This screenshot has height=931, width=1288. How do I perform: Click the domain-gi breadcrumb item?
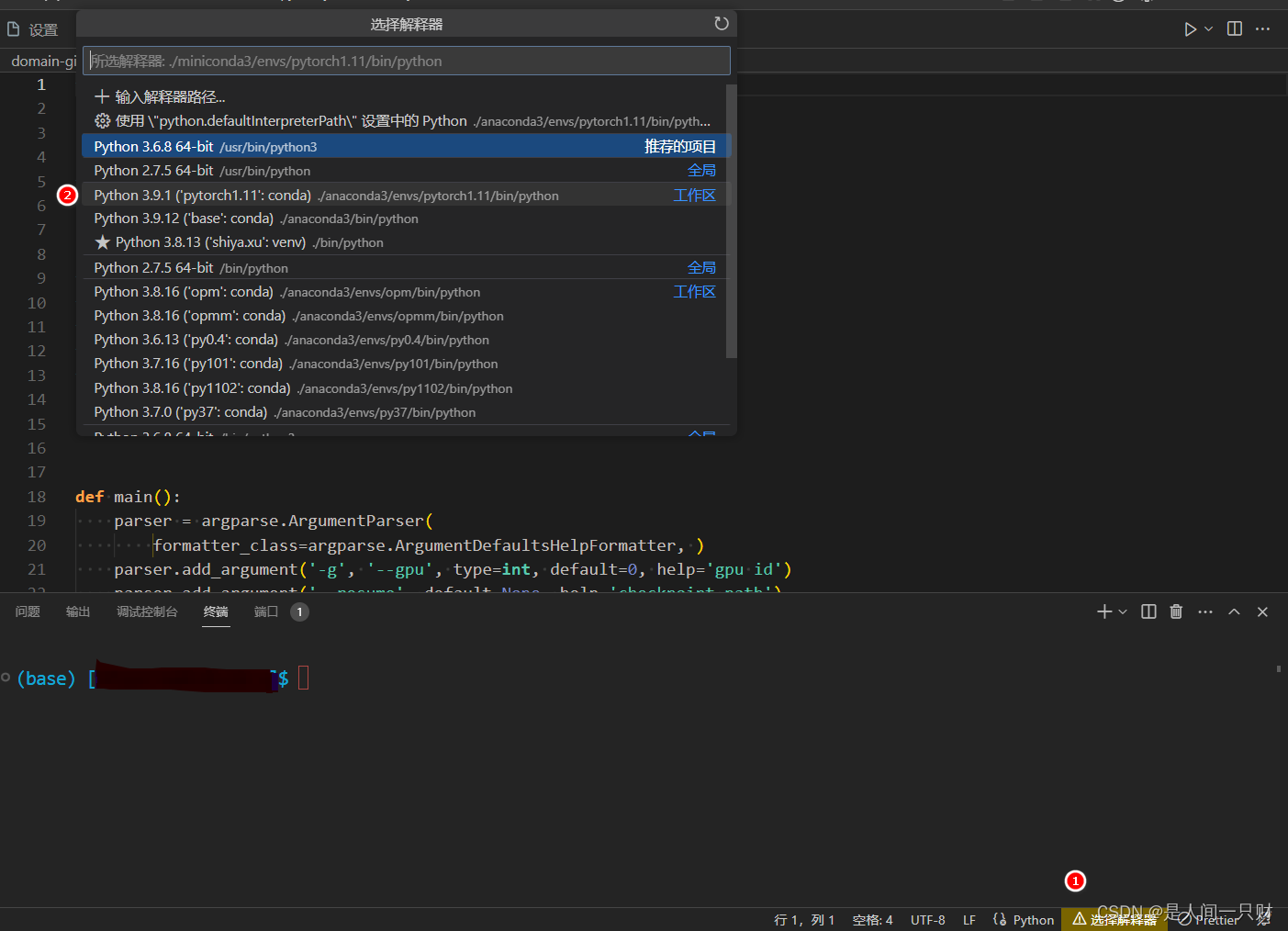(43, 61)
